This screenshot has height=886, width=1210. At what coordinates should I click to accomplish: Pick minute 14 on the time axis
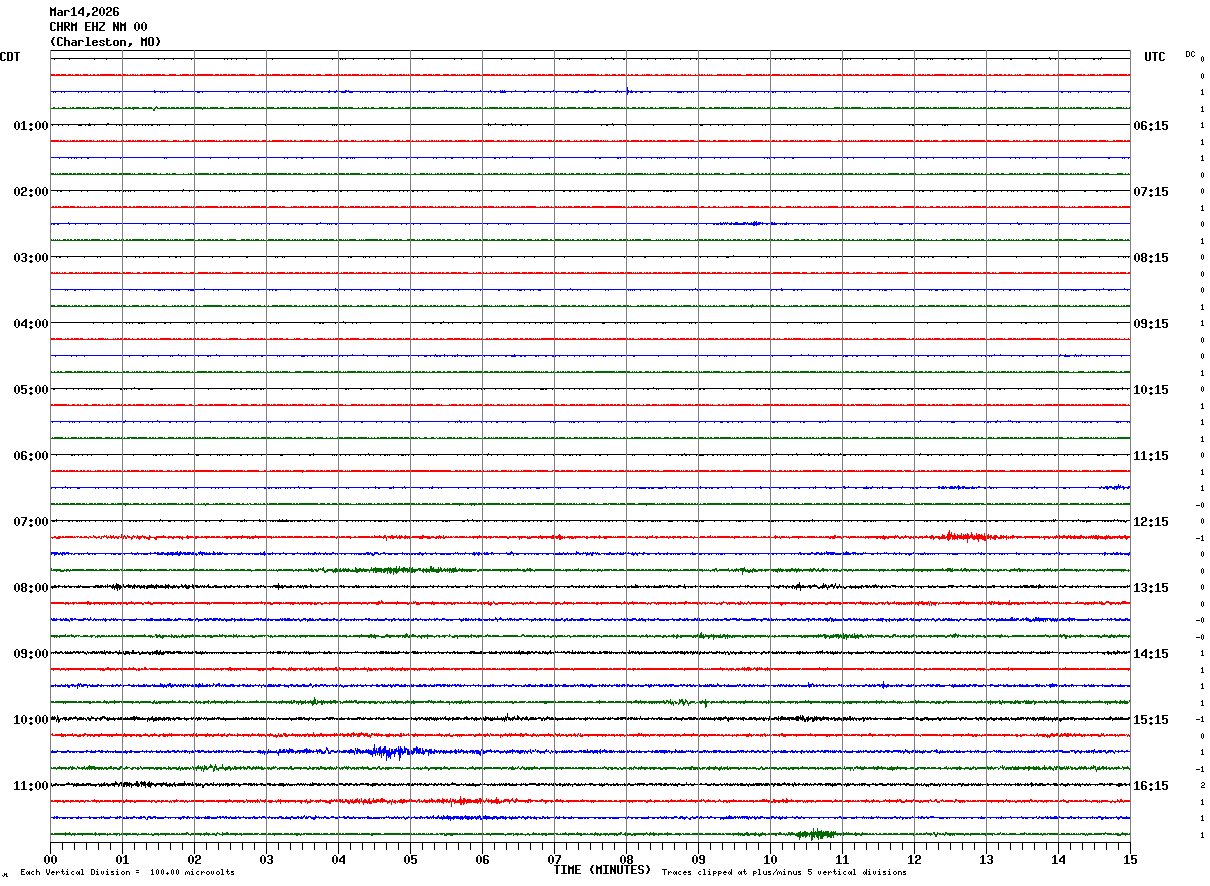coord(1058,859)
